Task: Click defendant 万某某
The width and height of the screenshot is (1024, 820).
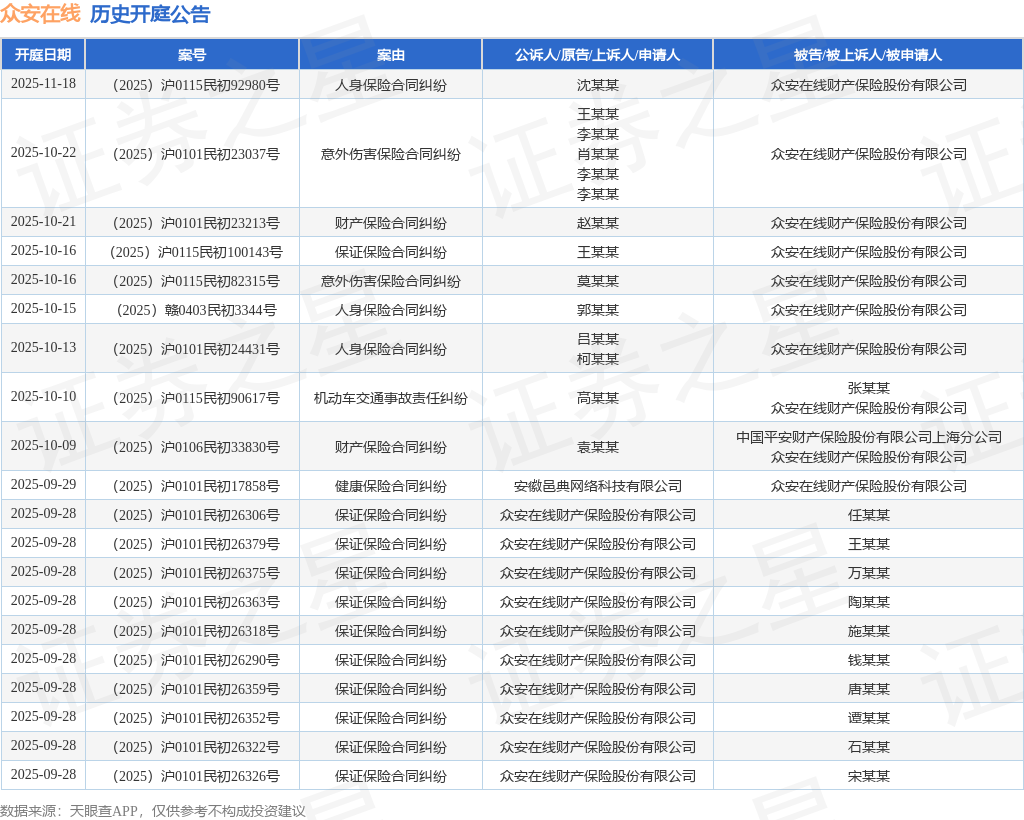Action: 869,573
